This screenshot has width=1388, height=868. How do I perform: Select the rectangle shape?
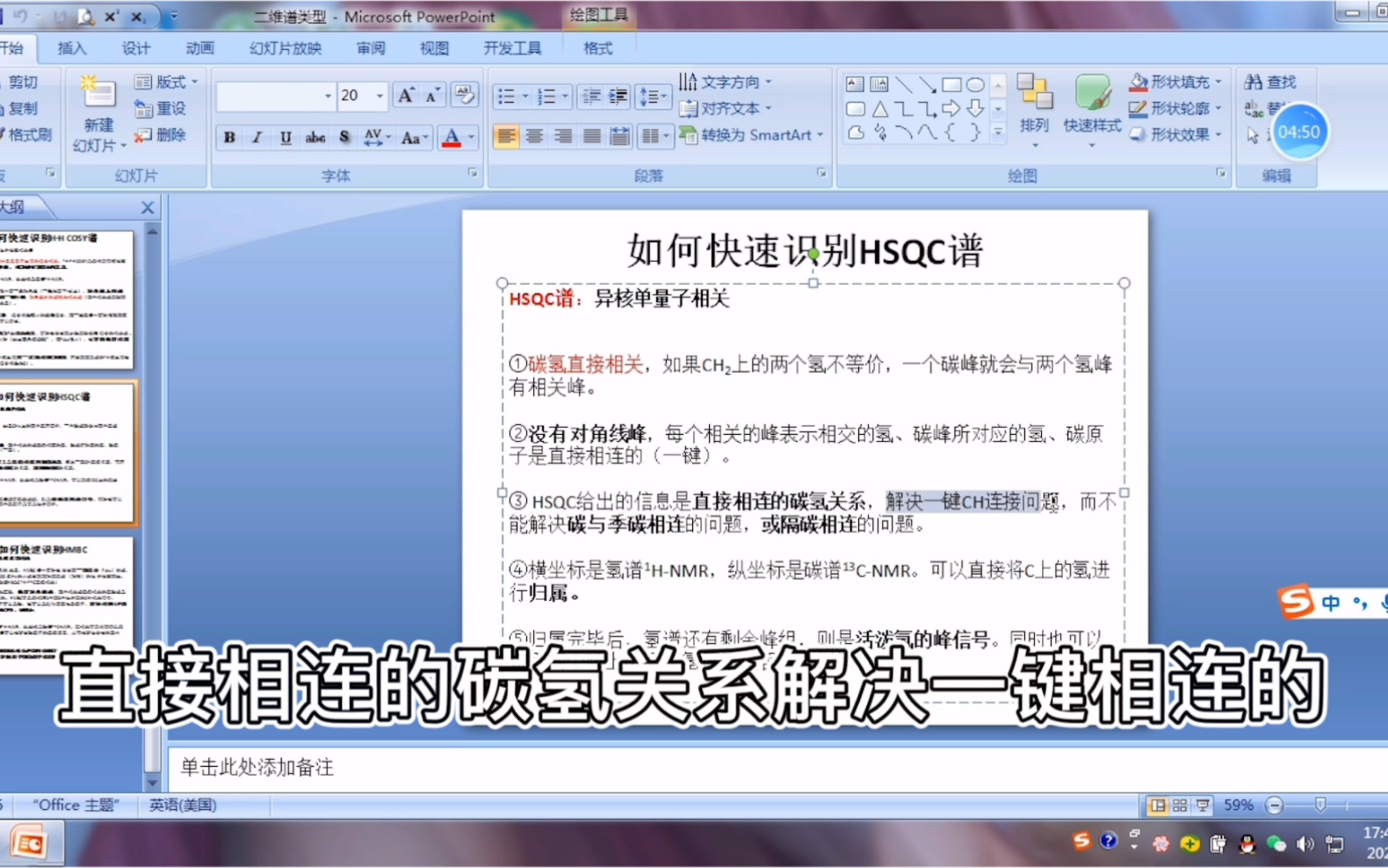tap(951, 85)
